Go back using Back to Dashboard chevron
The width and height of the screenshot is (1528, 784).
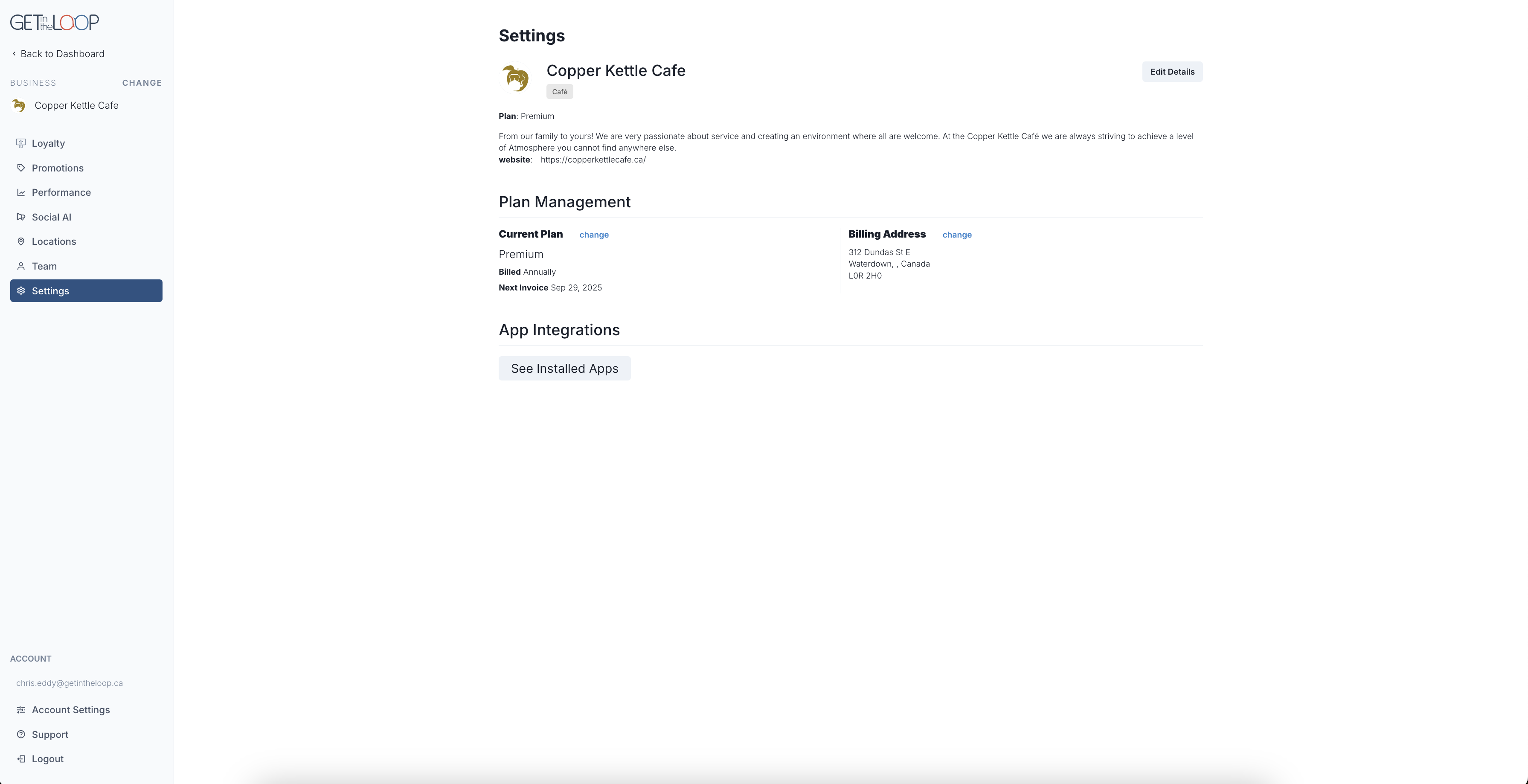tap(14, 54)
